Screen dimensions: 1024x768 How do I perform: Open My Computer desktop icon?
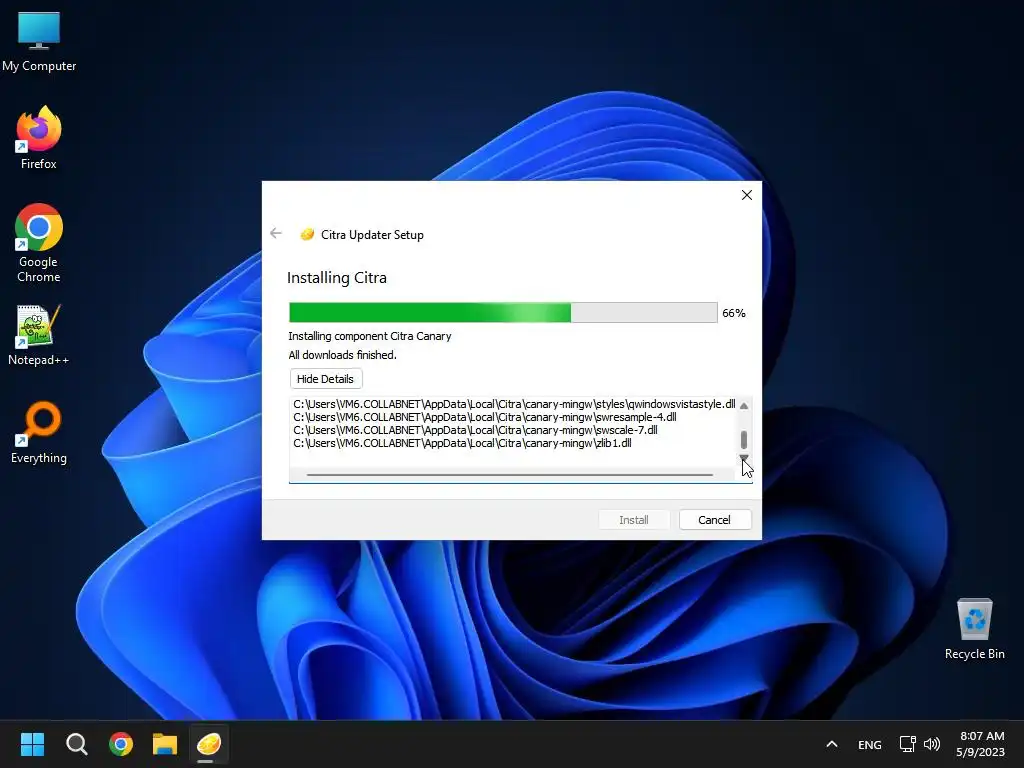coord(39,42)
